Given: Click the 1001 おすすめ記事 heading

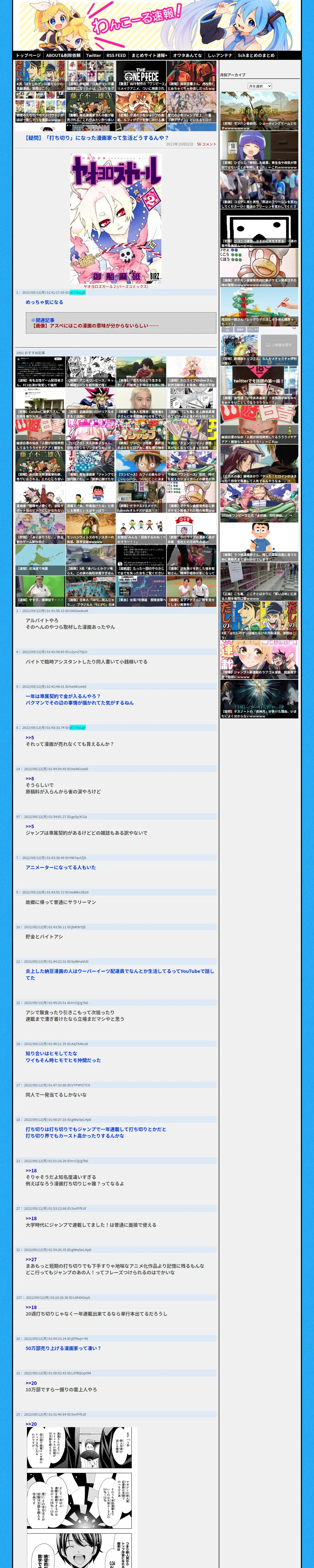Looking at the screenshot, I should (x=31, y=353).
